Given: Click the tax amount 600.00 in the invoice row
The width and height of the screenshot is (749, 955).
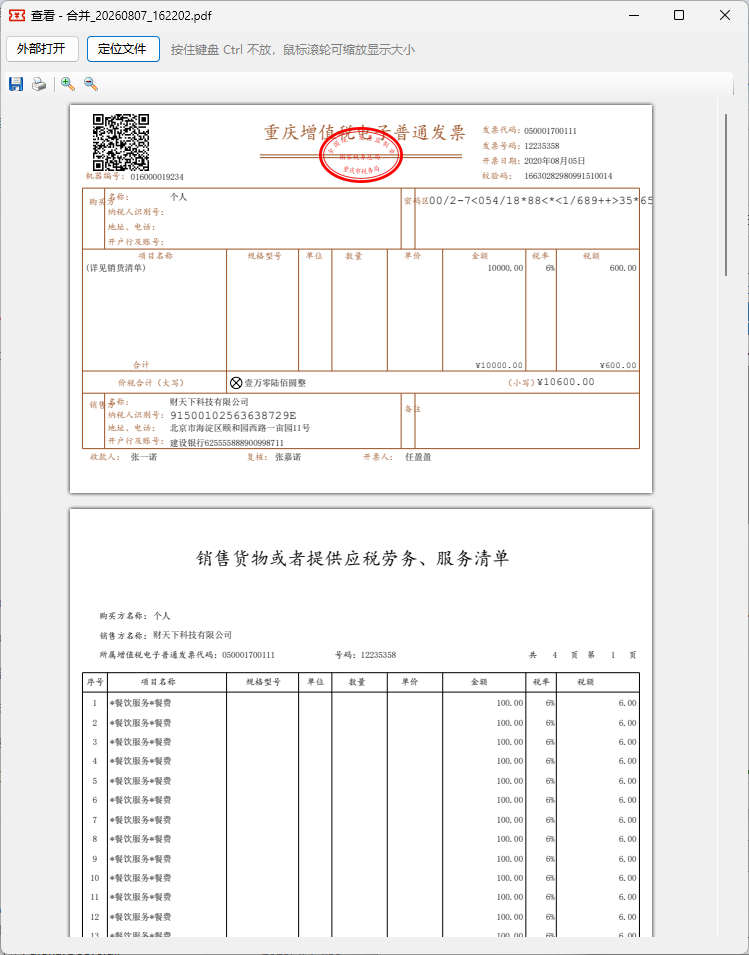Looking at the screenshot, I should (623, 268).
